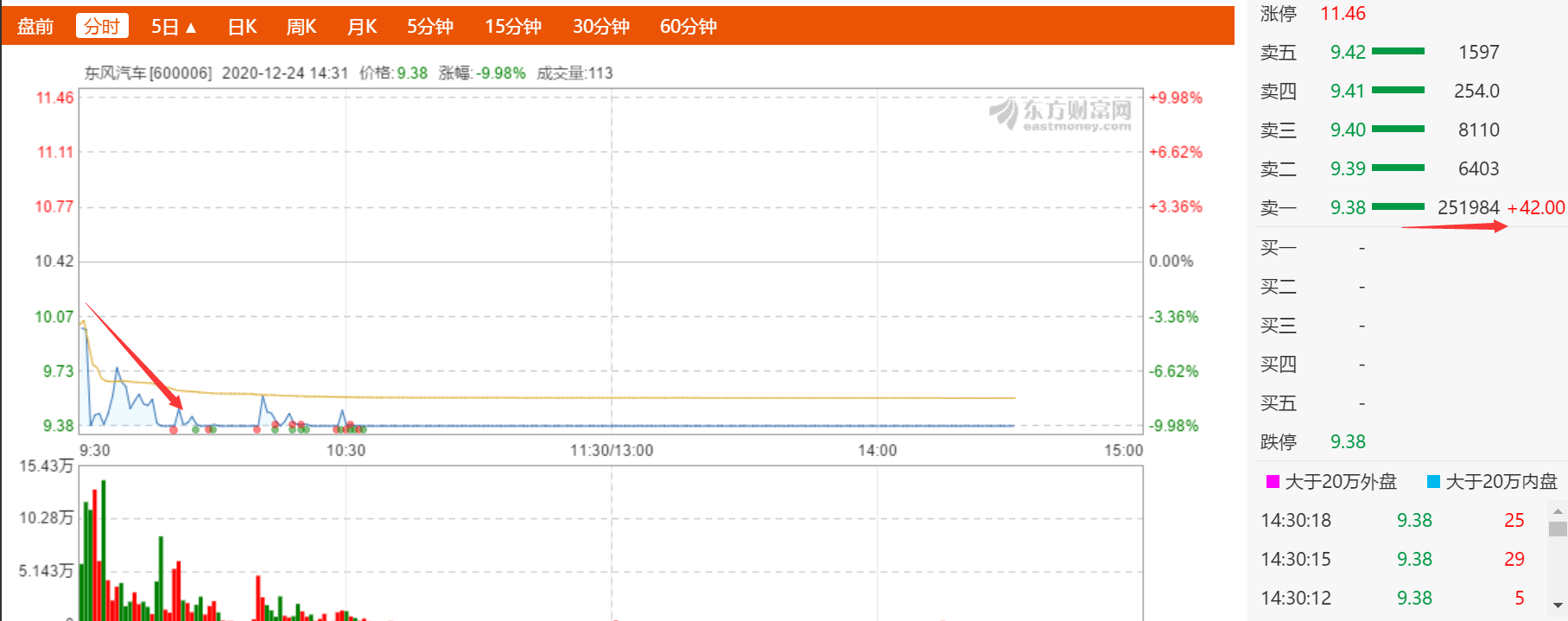Select the 分时 chart tab
This screenshot has height=621, width=1568.
coord(102,26)
